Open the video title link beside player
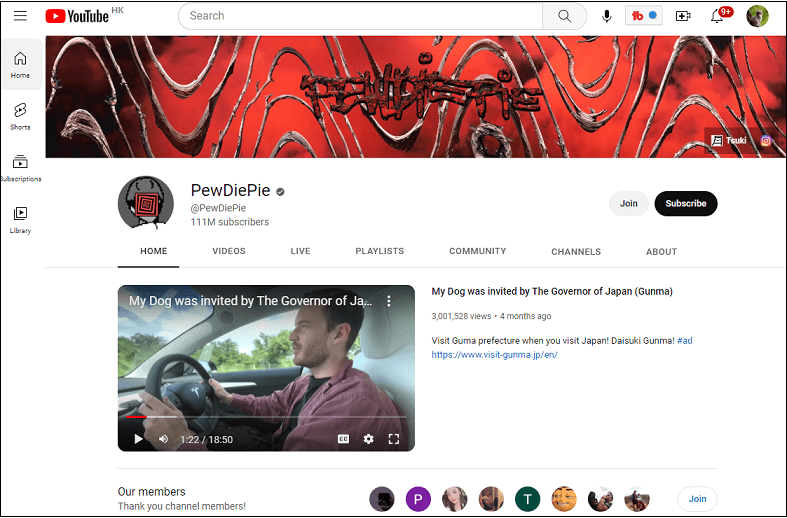 click(552, 291)
